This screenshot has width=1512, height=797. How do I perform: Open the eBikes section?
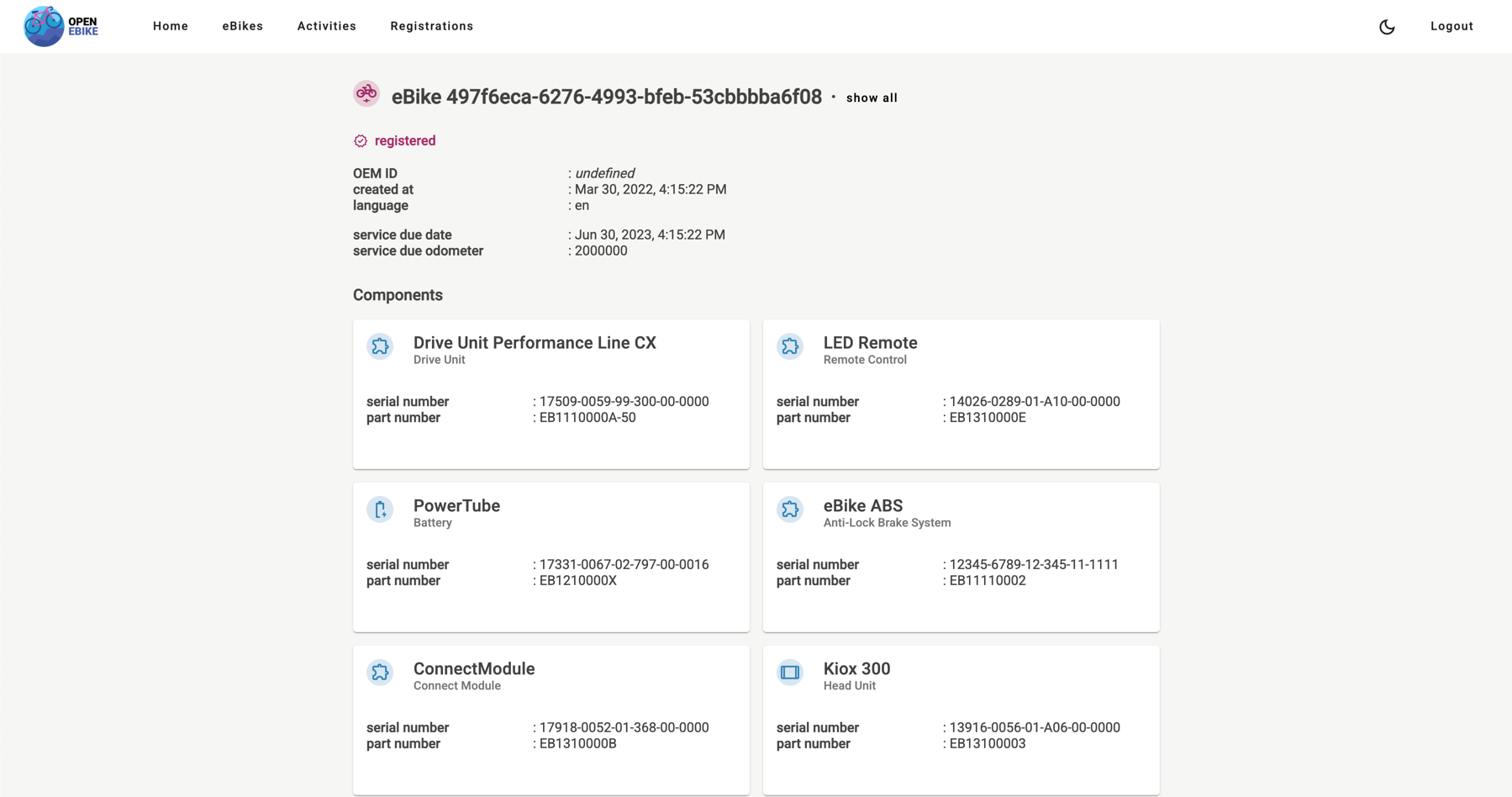coord(242,26)
